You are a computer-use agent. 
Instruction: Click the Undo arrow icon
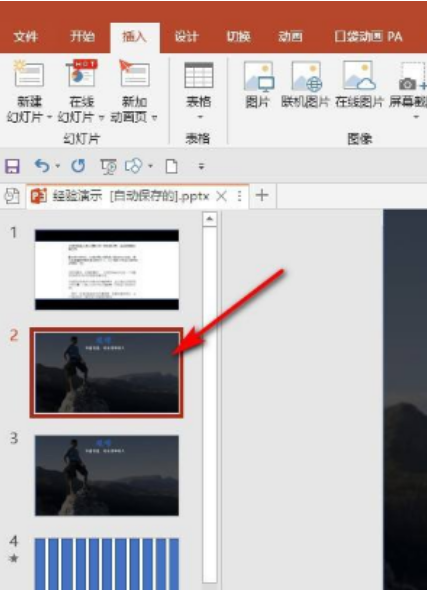[x=42, y=166]
